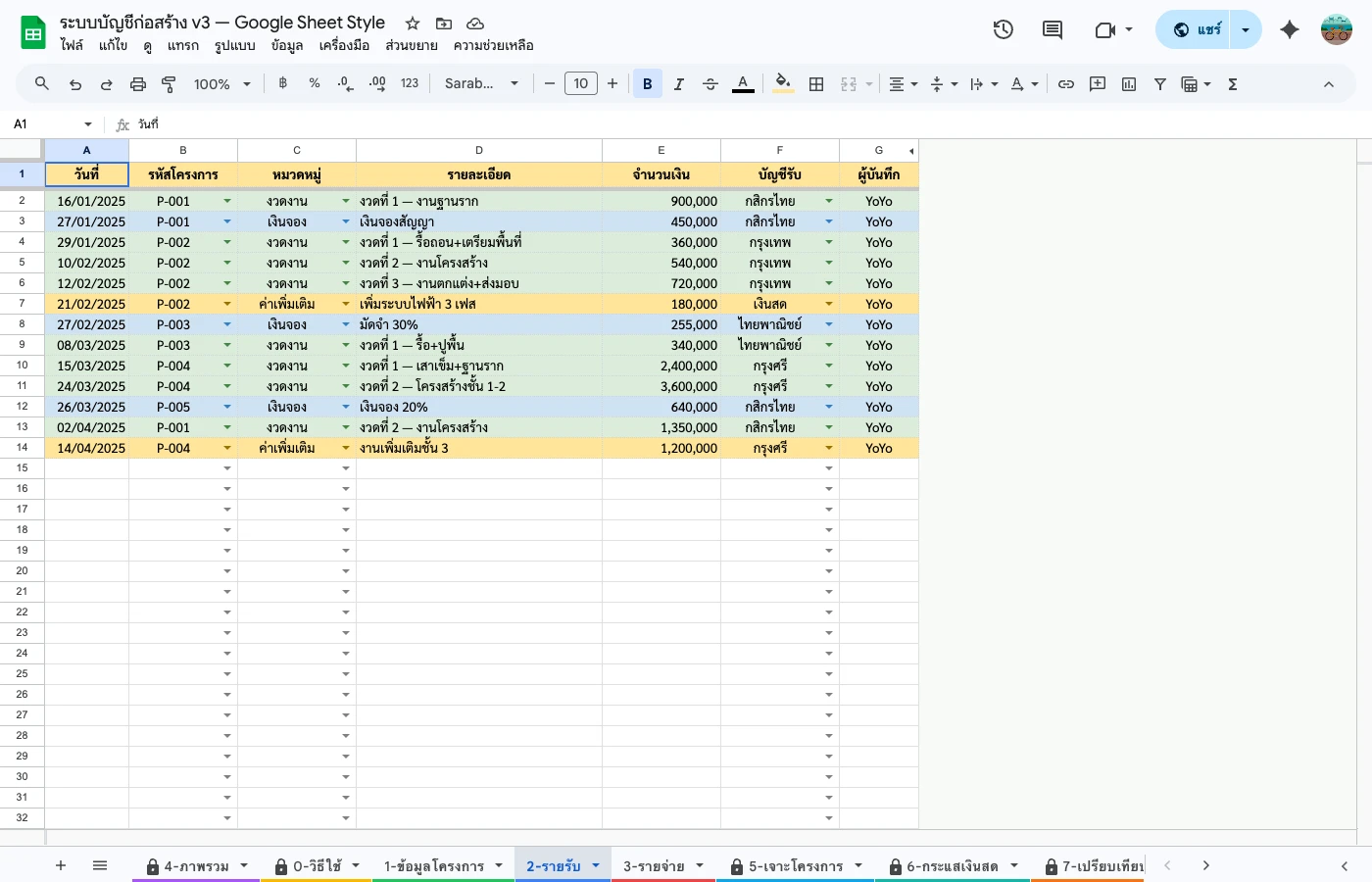
Task: Add a new sheet with the plus button
Action: pos(61,865)
